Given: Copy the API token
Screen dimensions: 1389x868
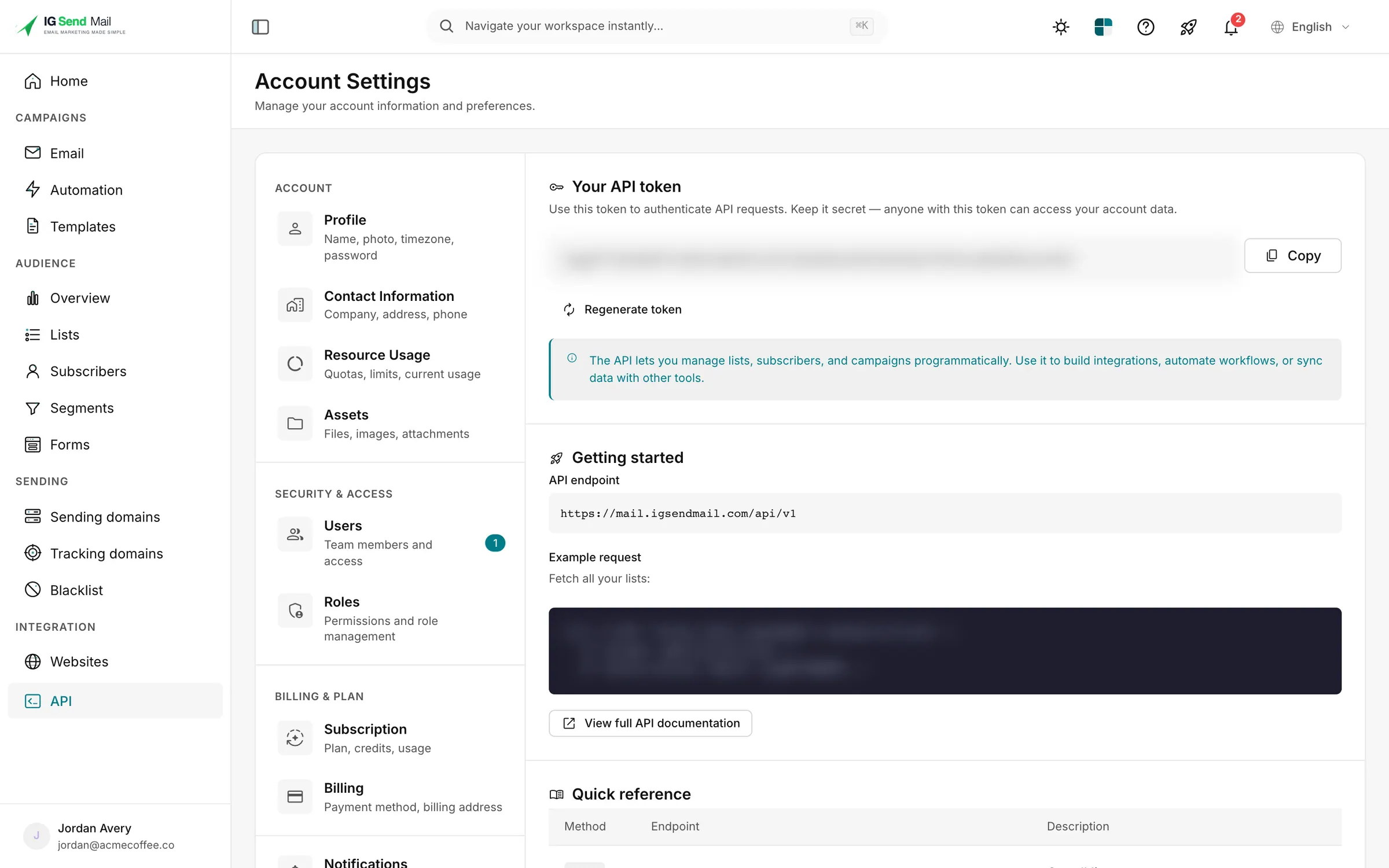Looking at the screenshot, I should pyautogui.click(x=1292, y=255).
